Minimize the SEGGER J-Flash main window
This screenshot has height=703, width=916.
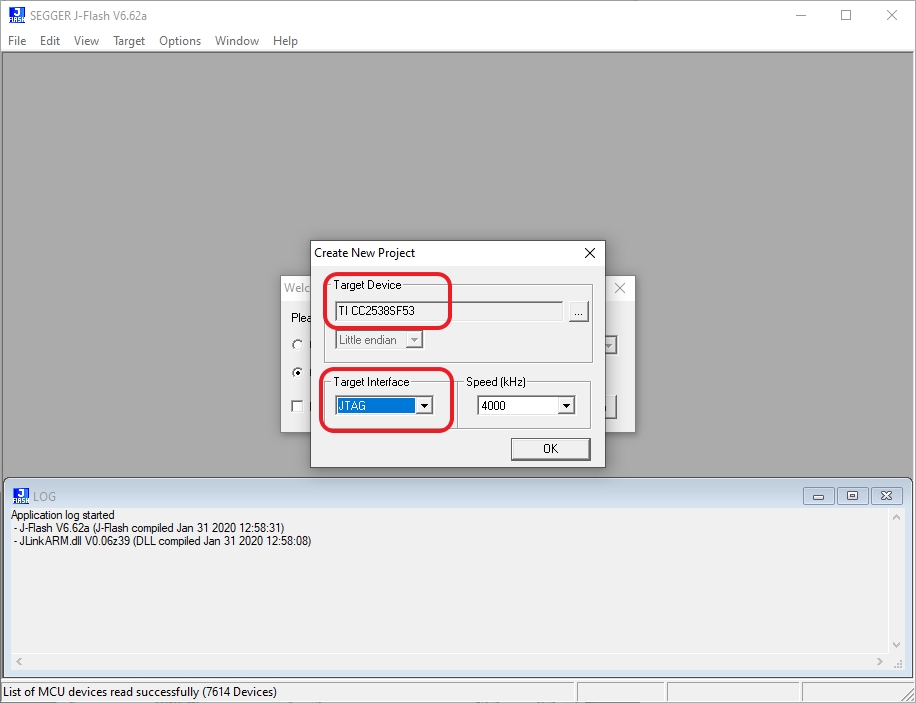801,16
